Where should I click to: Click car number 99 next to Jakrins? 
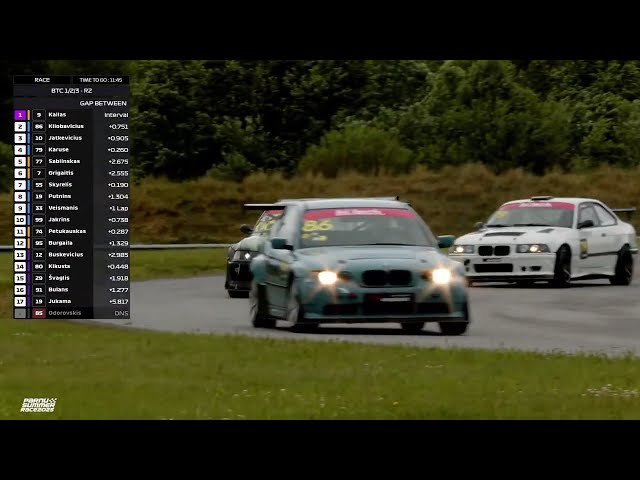39,219
